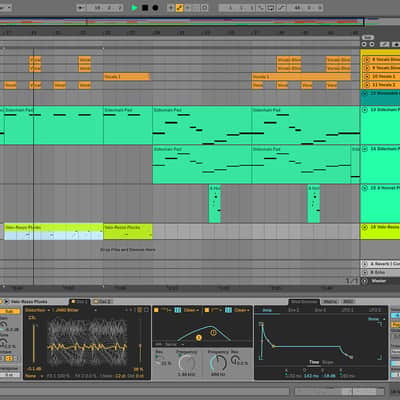This screenshot has width=400, height=400.
Task: Open the Mod Sources tab
Action: coord(304,302)
